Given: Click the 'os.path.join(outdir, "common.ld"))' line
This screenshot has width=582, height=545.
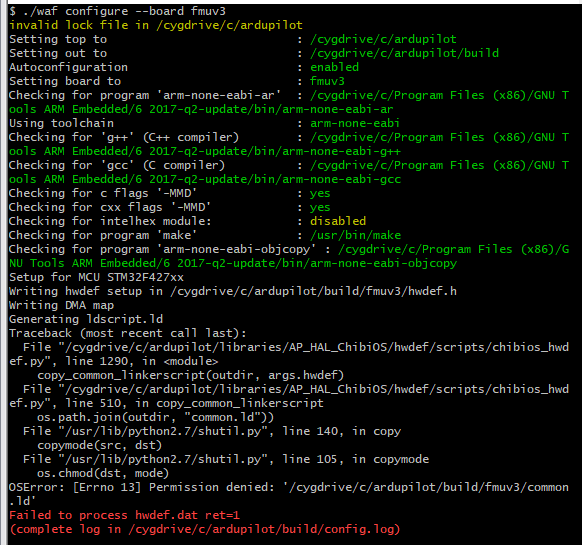Looking at the screenshot, I should (x=155, y=417).
